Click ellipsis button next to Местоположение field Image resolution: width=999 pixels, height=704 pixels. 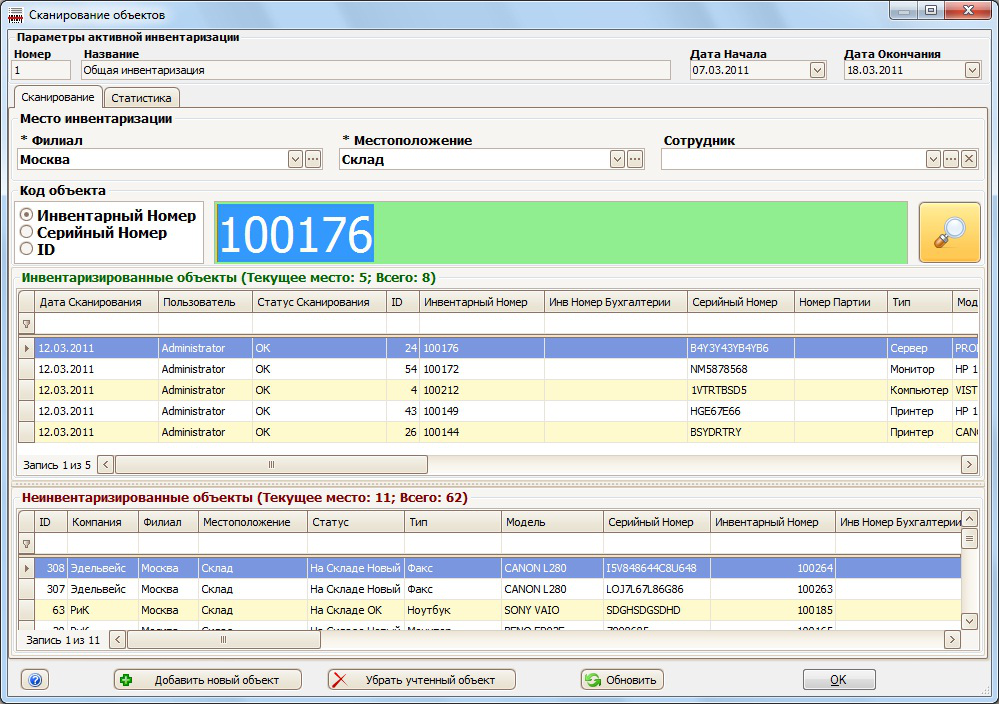[x=635, y=159]
